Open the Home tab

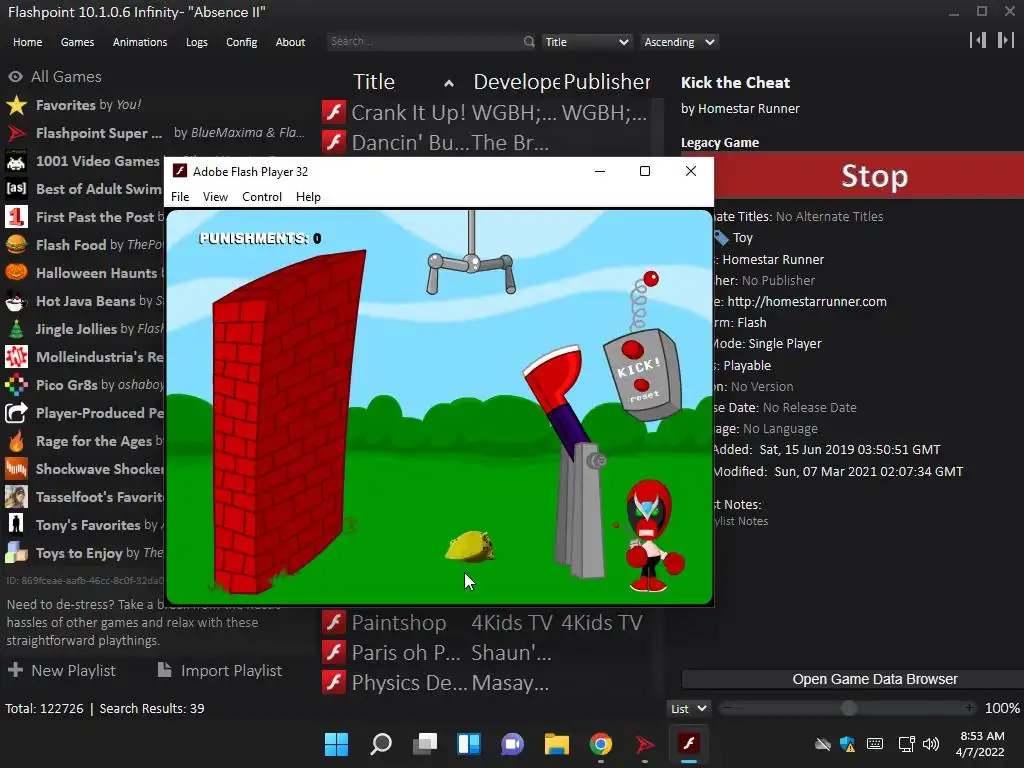pyautogui.click(x=27, y=42)
